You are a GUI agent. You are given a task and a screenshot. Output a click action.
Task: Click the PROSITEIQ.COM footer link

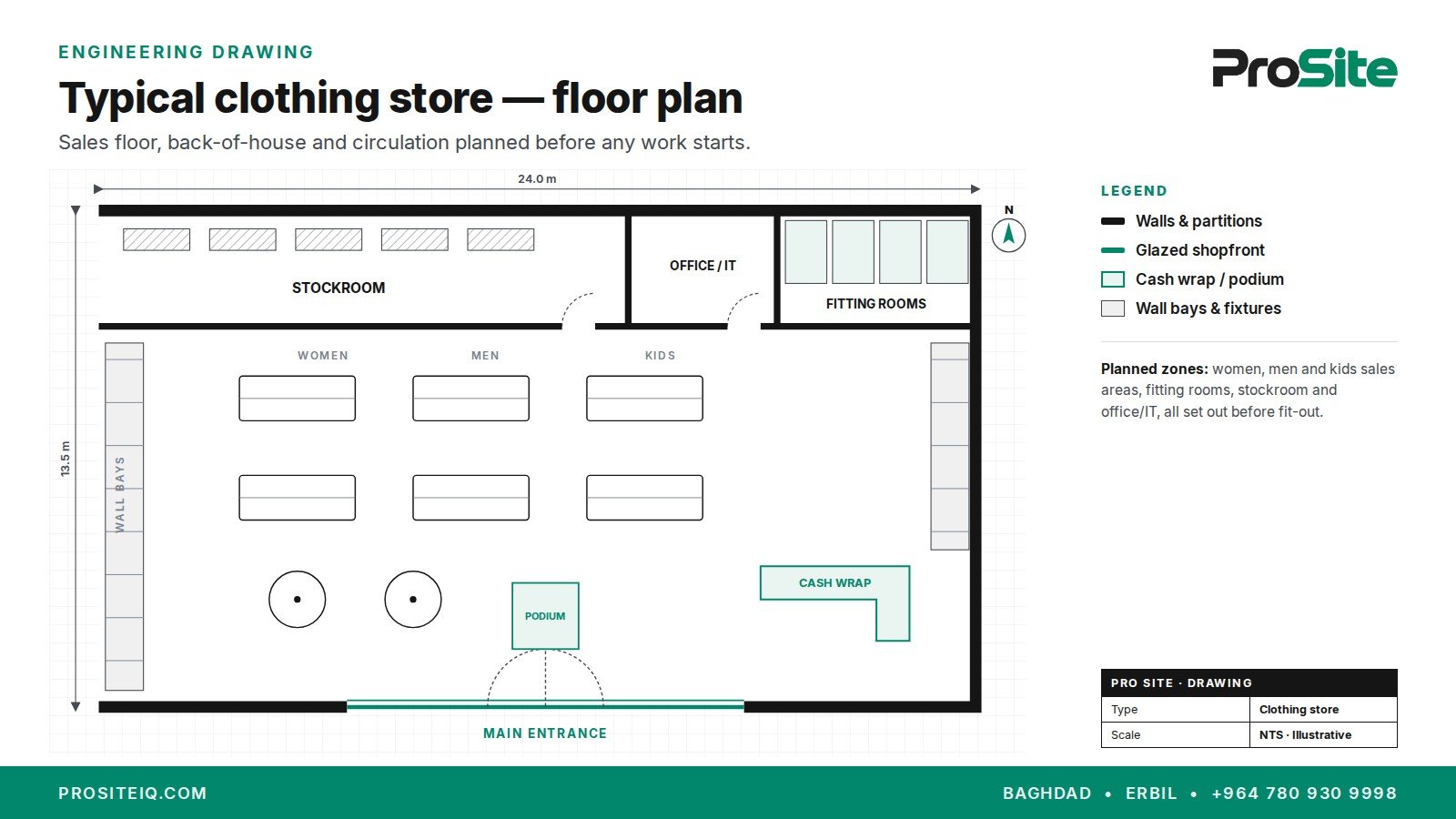point(133,794)
